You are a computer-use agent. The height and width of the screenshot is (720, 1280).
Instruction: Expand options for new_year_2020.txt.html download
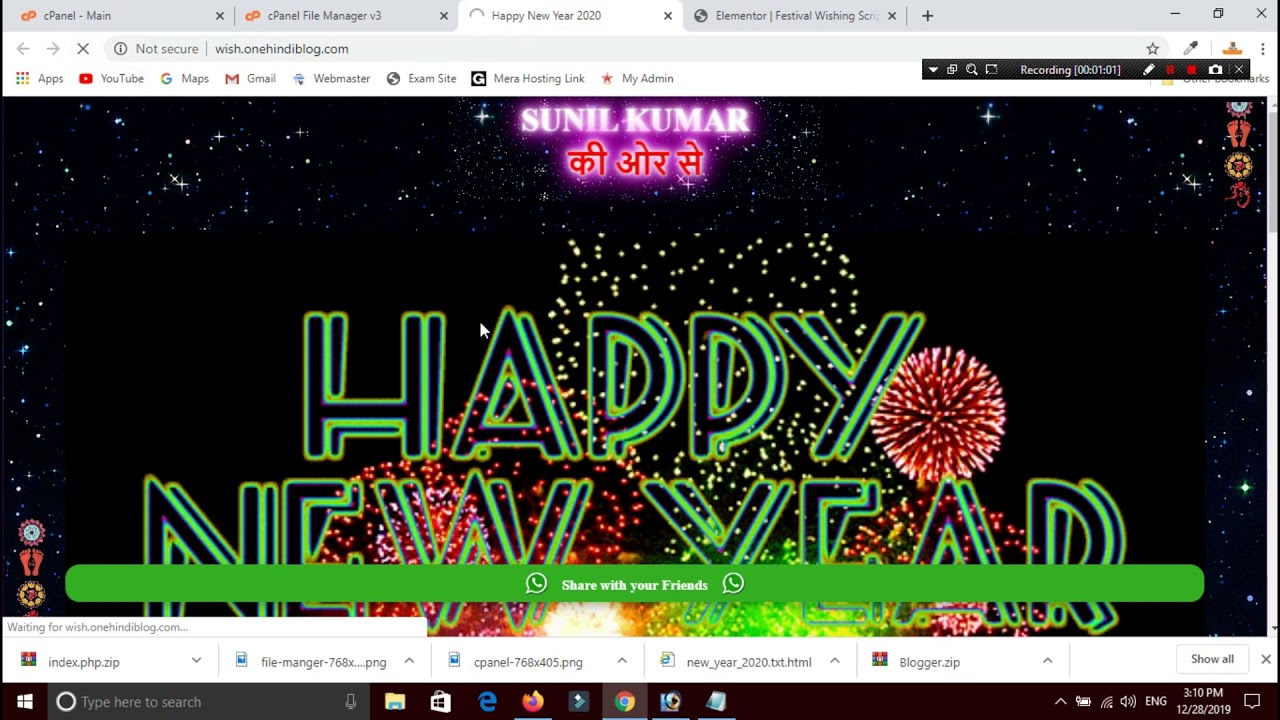pos(835,661)
